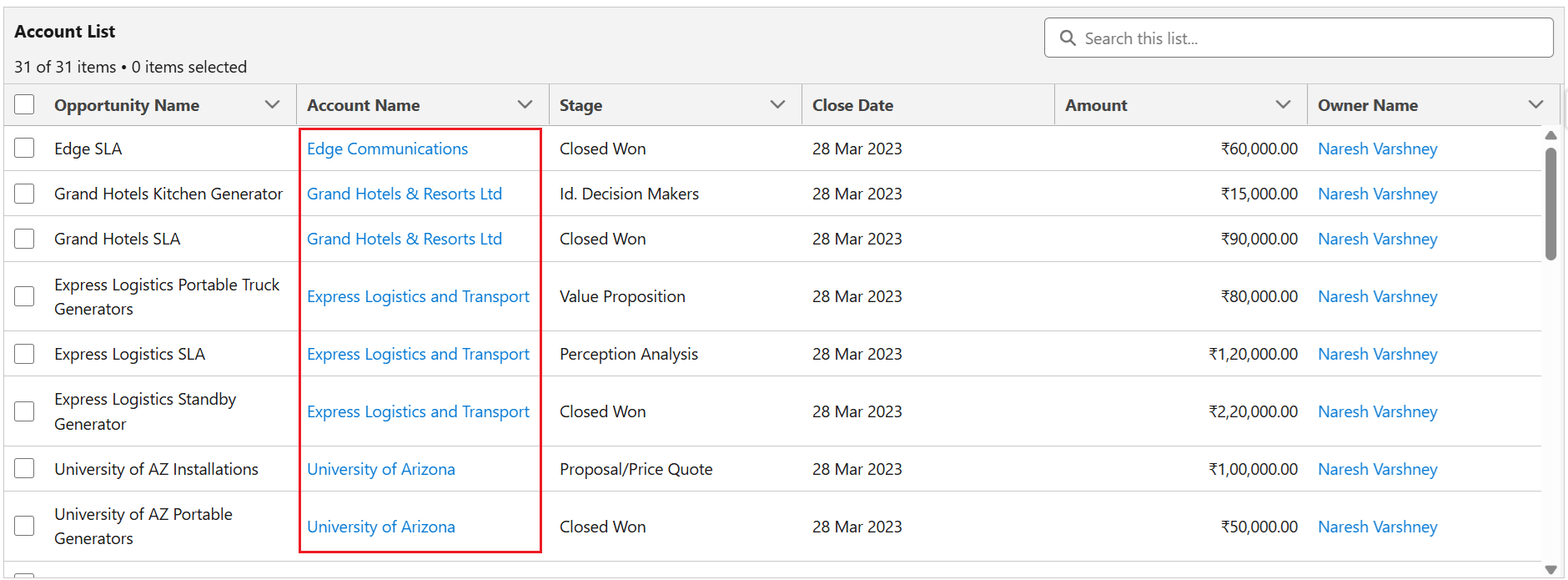Select the Grand Hotels SLA name cell

tap(117, 239)
